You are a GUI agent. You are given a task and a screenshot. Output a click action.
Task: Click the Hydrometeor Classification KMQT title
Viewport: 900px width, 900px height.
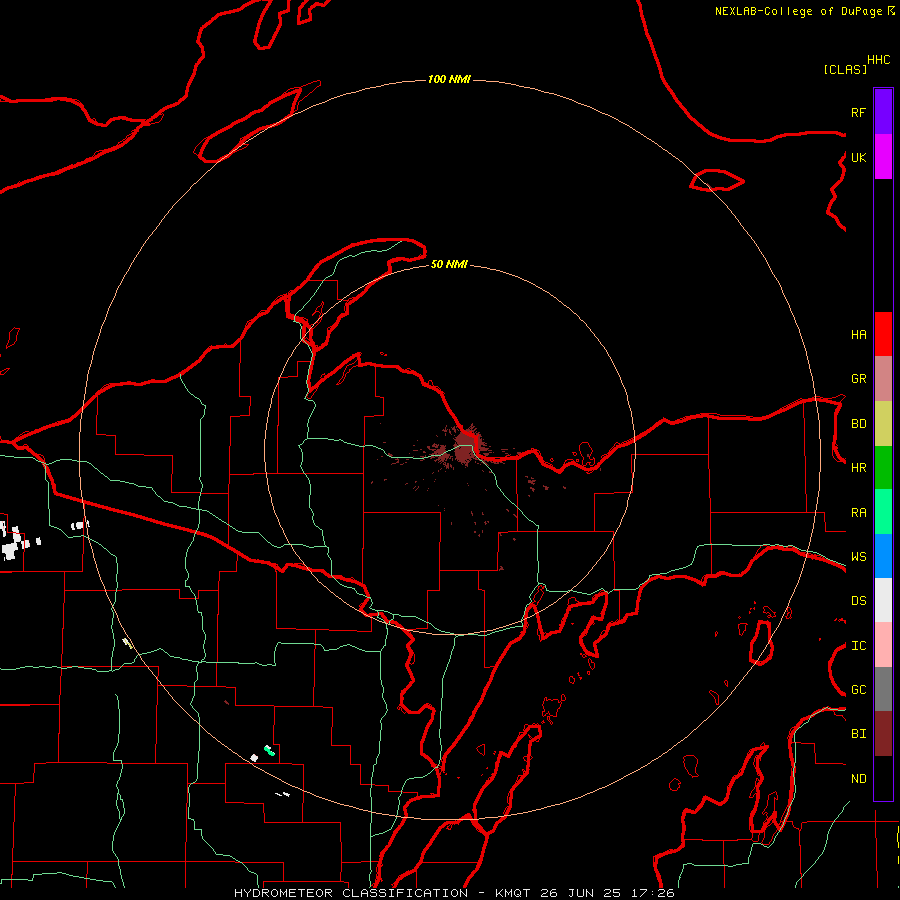point(454,893)
